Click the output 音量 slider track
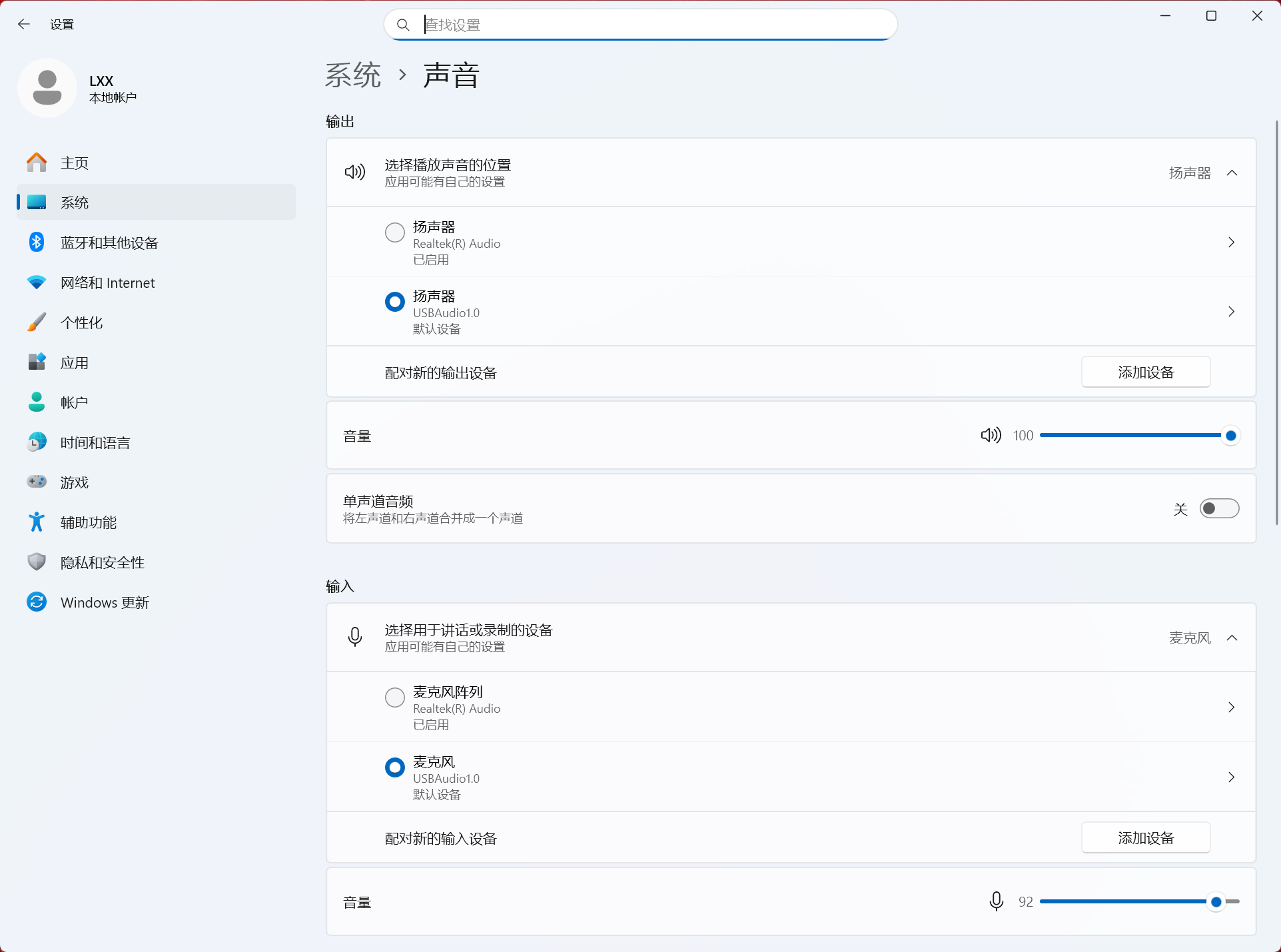Viewport: 1281px width, 952px height. [x=1139, y=436]
